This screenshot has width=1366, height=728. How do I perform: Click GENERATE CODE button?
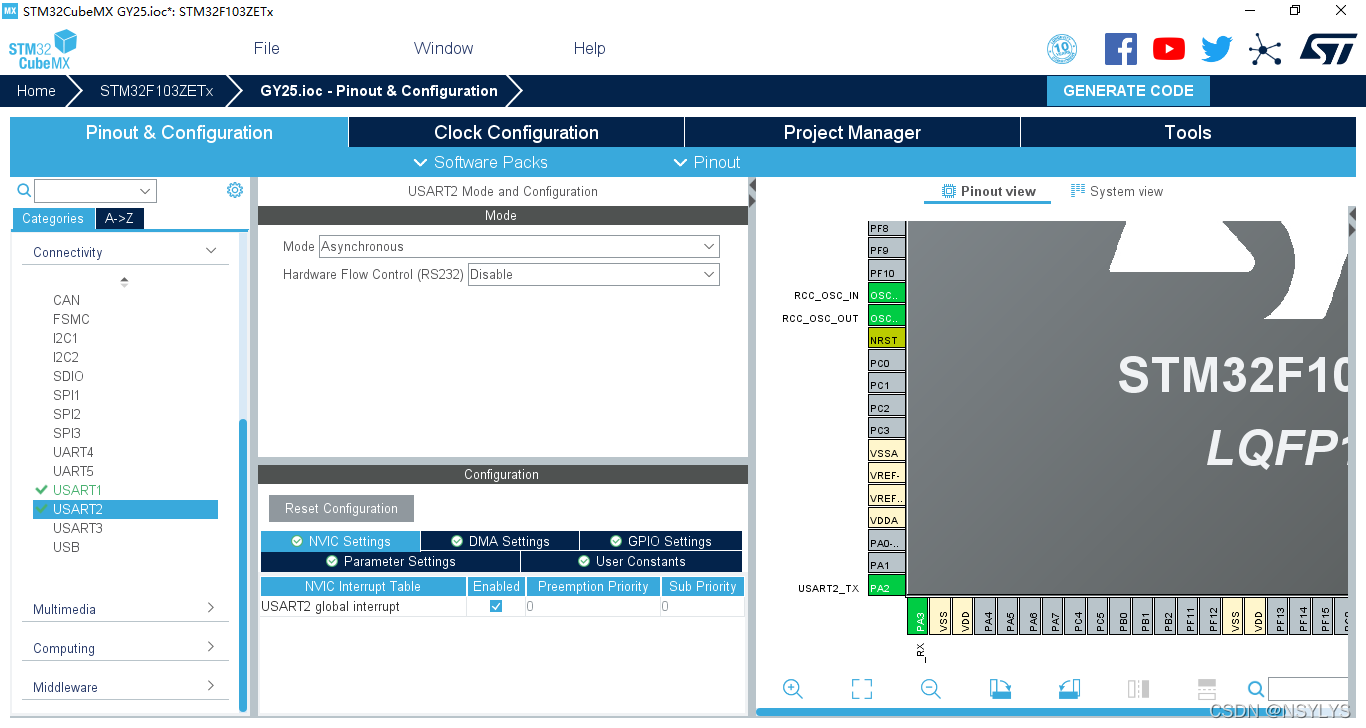1128,91
